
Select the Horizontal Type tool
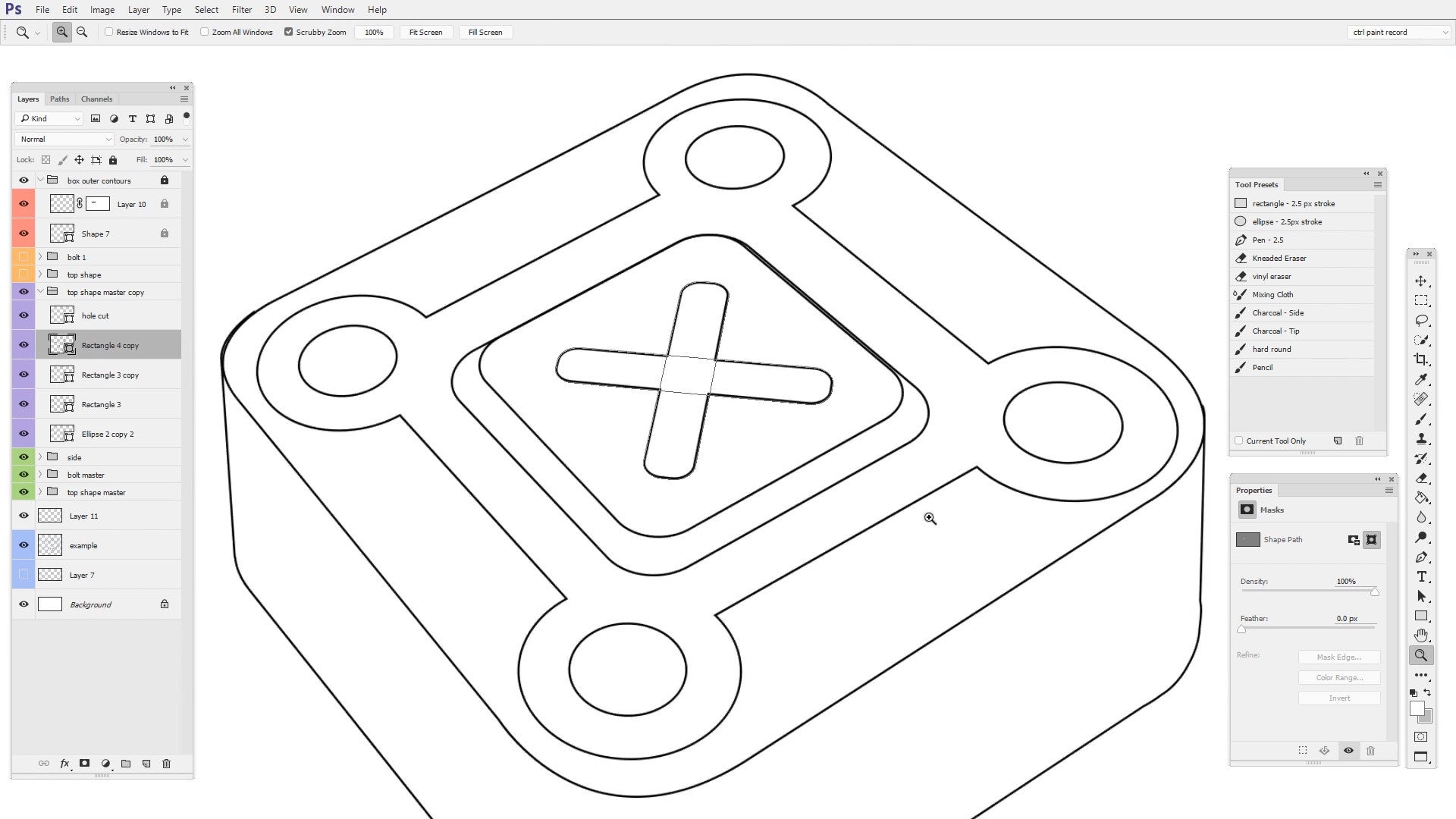(1421, 577)
